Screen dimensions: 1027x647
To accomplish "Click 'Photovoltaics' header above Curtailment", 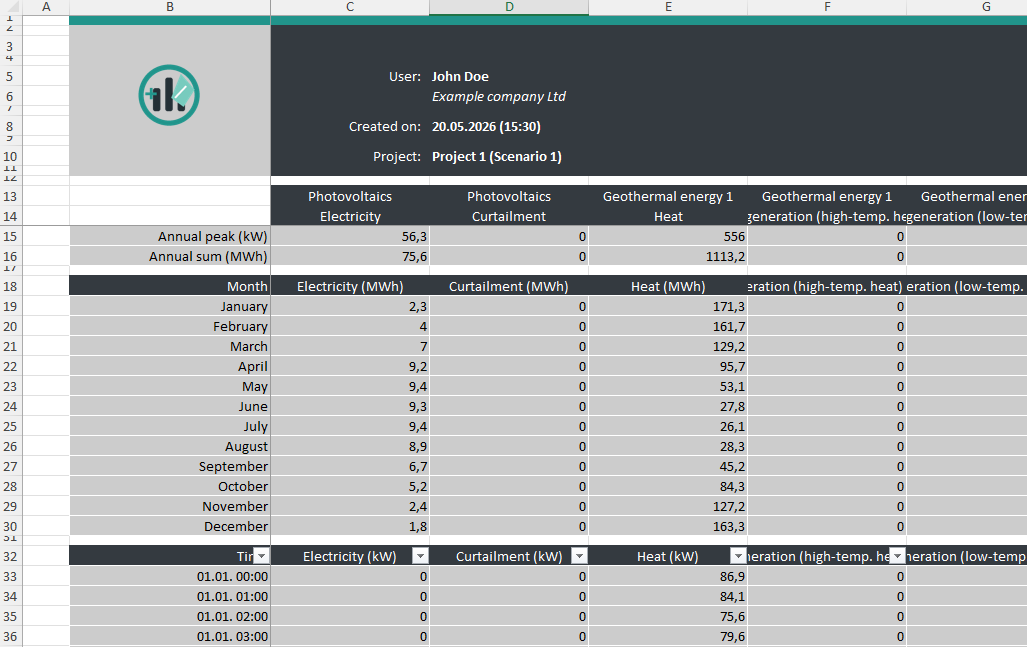I will coord(509,196).
